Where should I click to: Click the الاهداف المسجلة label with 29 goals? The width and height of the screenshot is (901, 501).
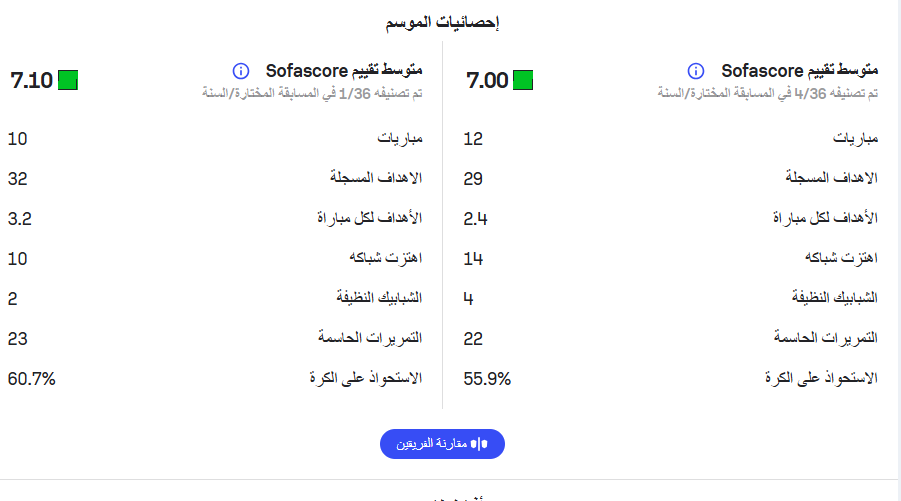click(x=832, y=178)
